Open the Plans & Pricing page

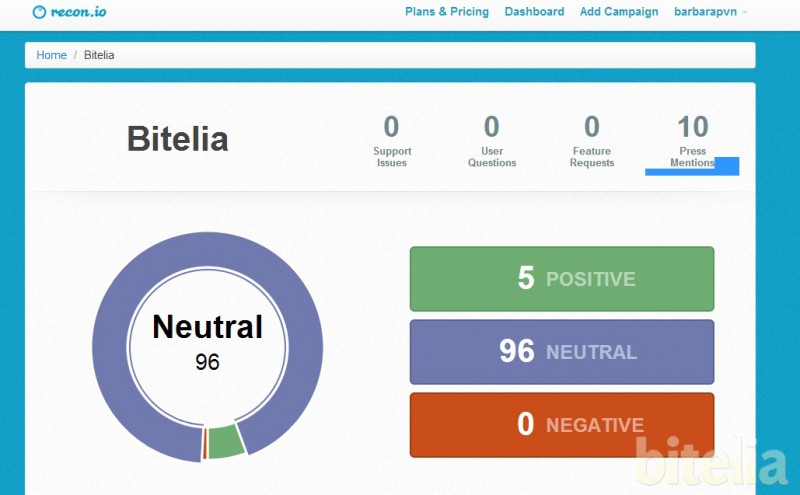446,12
